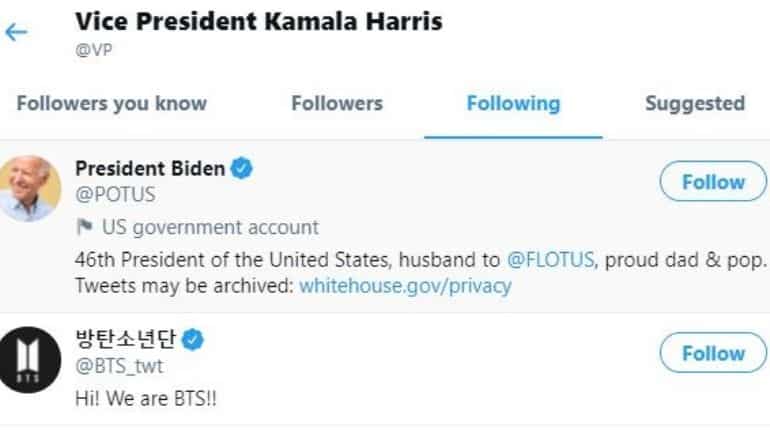Click the President Biden display name
770x430 pixels.
(x=150, y=168)
